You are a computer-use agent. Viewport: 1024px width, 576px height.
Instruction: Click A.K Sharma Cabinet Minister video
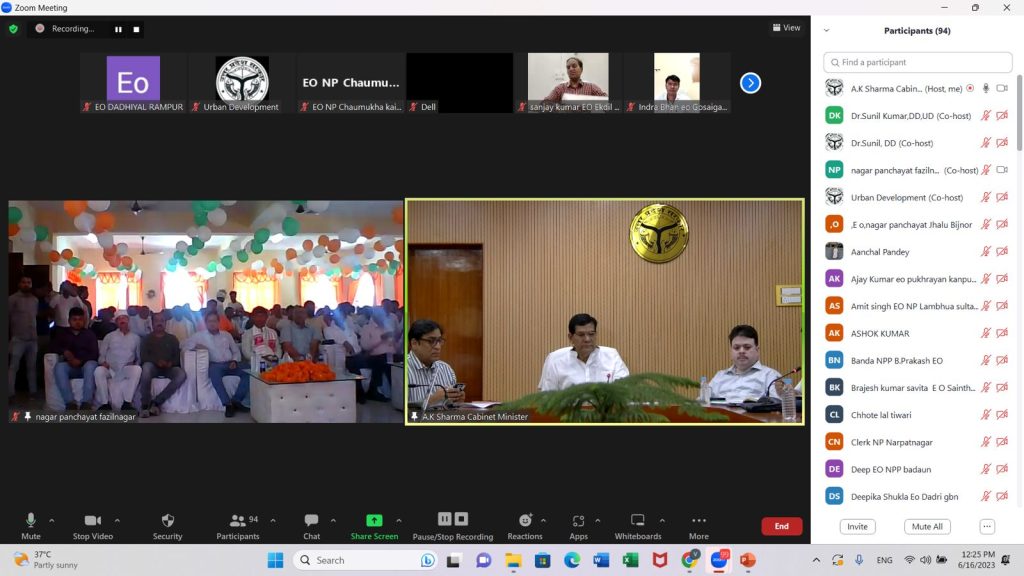click(605, 312)
